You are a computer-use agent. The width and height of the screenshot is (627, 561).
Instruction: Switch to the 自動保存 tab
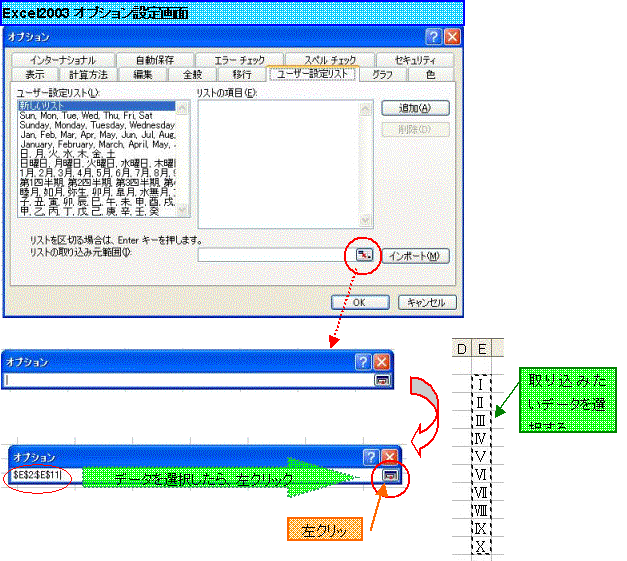coord(155,60)
